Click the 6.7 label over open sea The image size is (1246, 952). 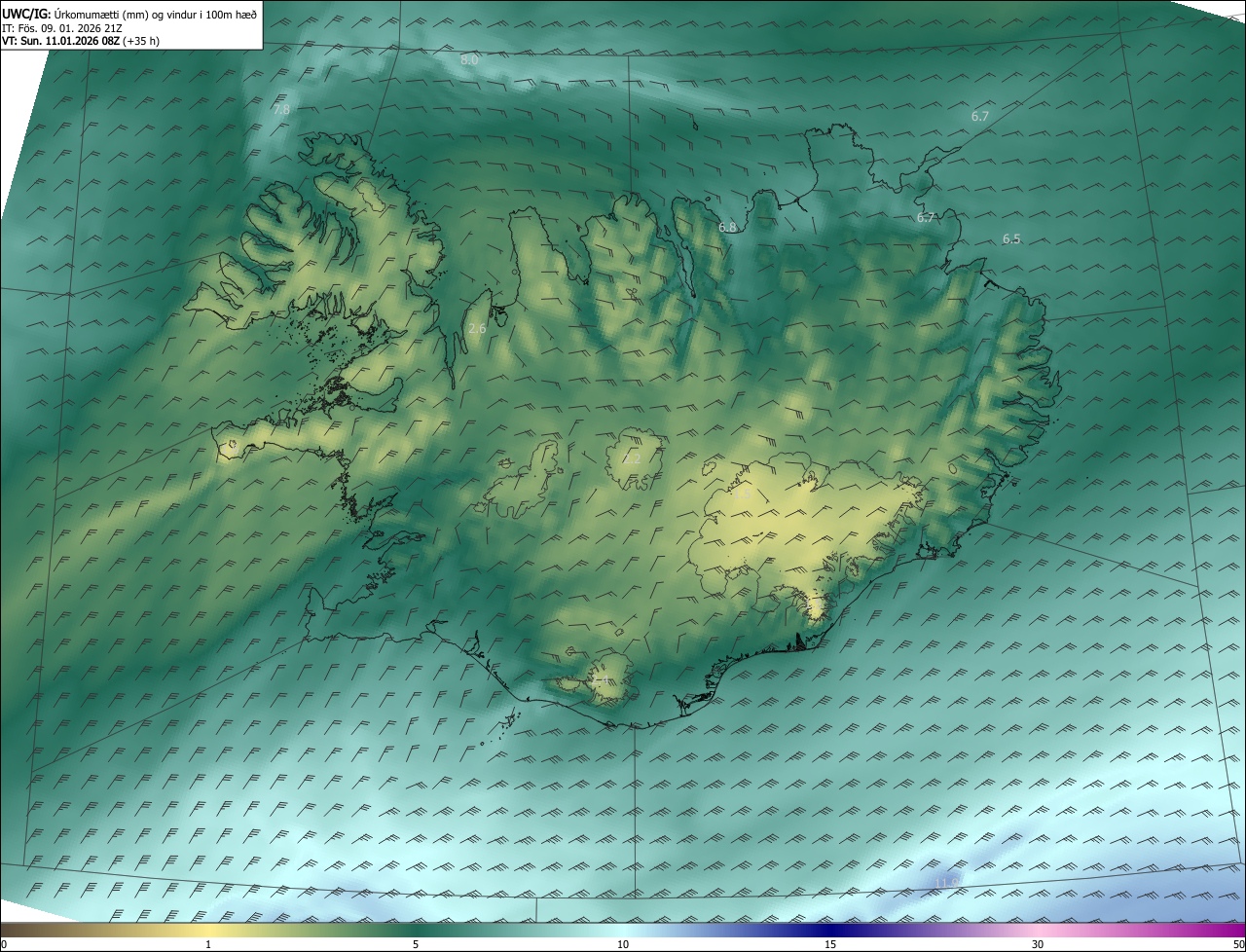[x=979, y=117]
